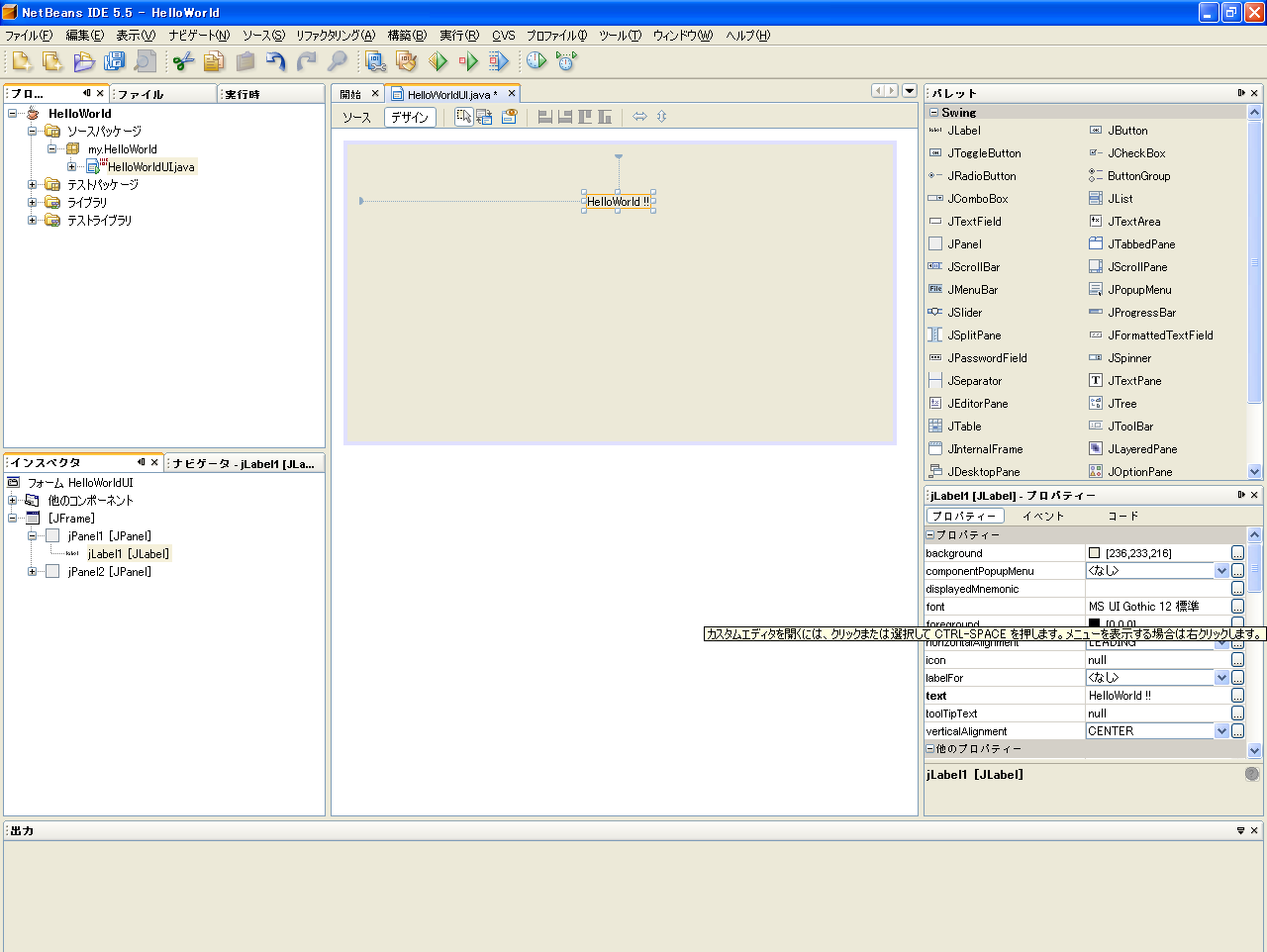Click the Save All disk icon

point(114,61)
